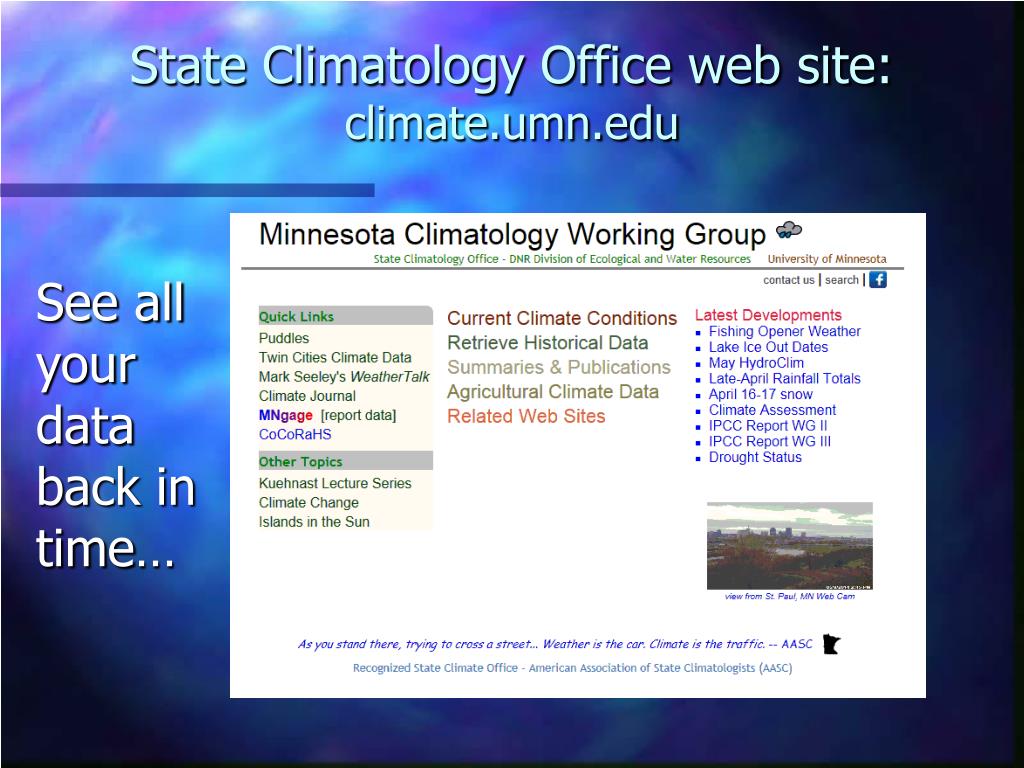The width and height of the screenshot is (1024, 768).
Task: Click the University of Minnesota link
Action: pyautogui.click(x=827, y=259)
